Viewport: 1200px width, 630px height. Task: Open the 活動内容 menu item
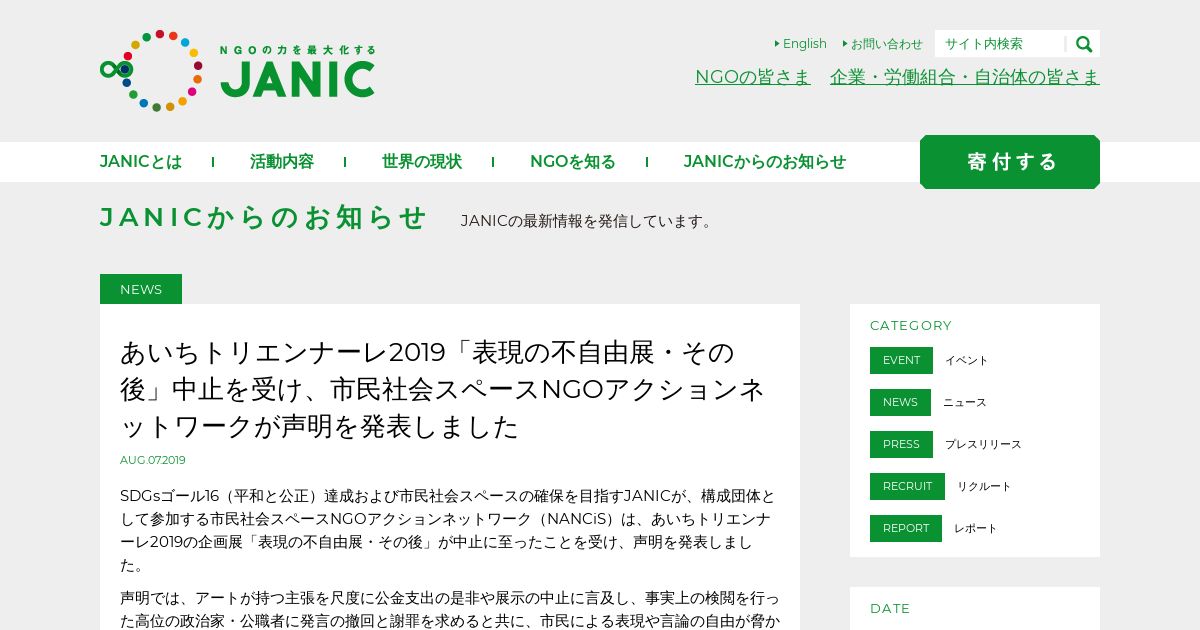[282, 162]
